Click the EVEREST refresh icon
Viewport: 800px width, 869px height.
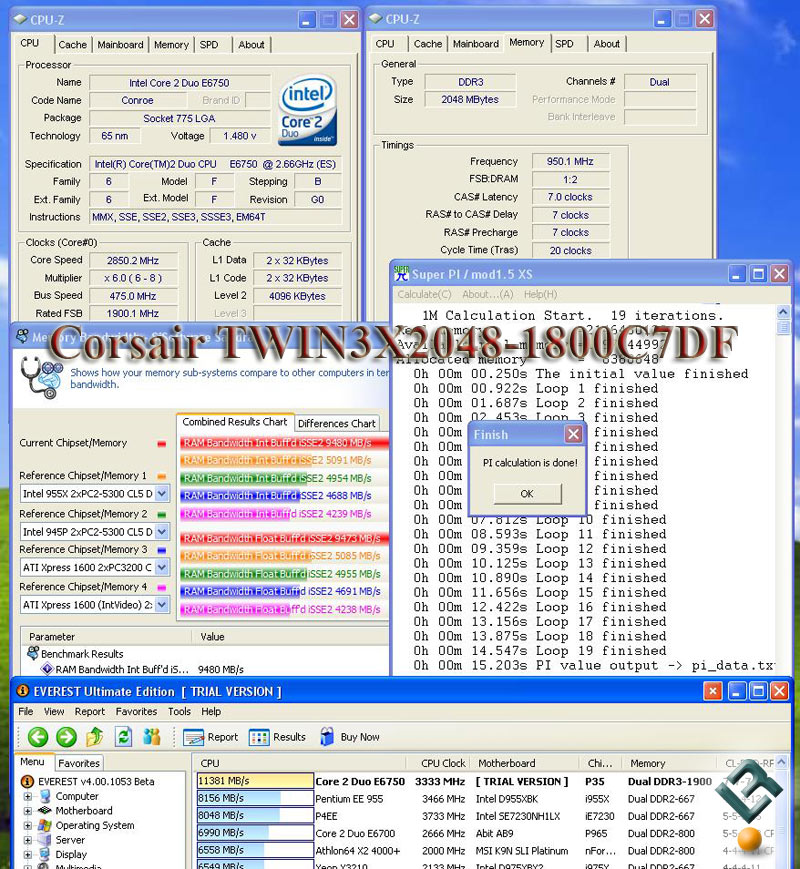point(123,737)
